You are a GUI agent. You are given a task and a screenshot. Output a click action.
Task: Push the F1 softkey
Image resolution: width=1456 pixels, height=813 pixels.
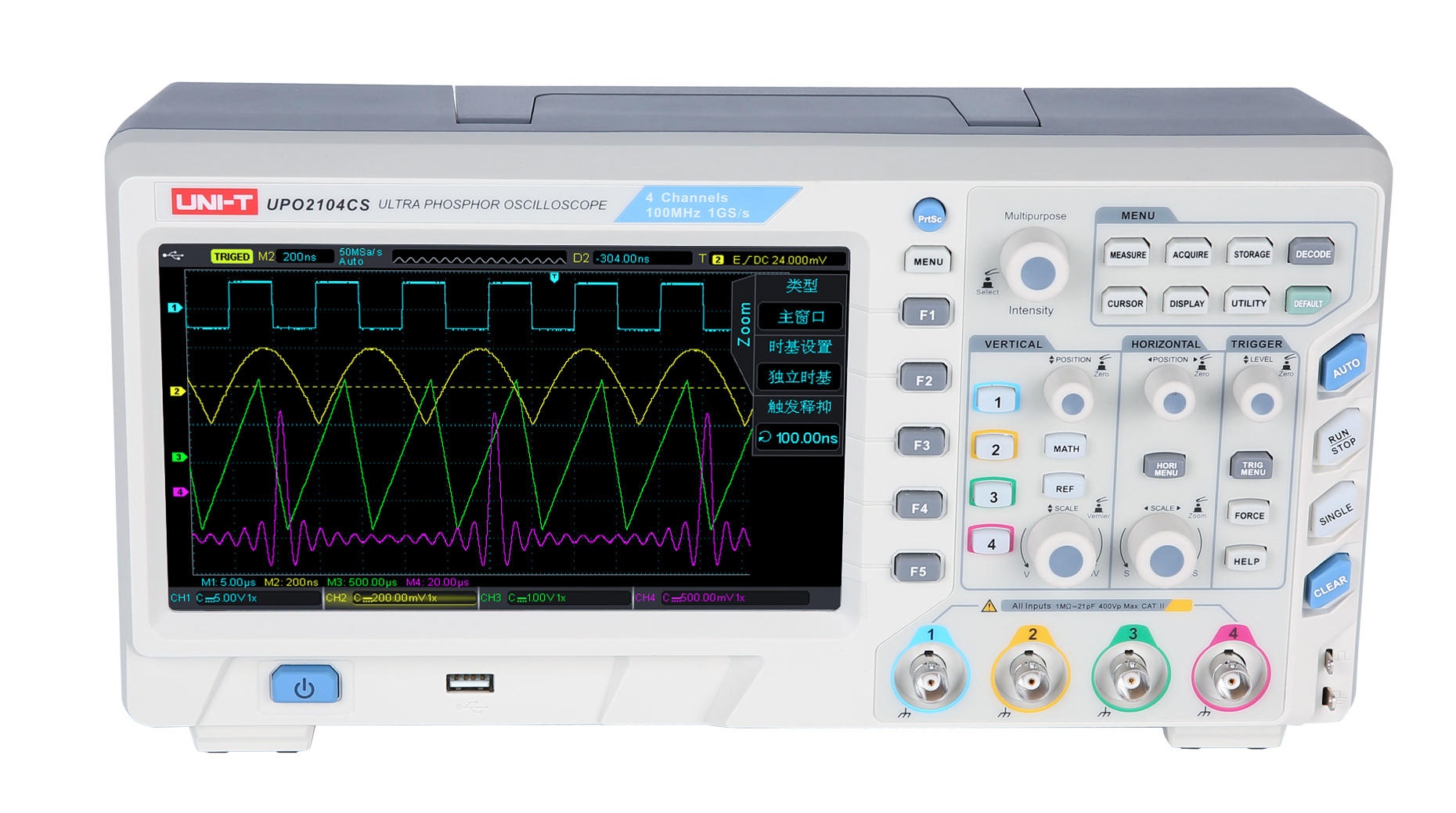pyautogui.click(x=926, y=314)
